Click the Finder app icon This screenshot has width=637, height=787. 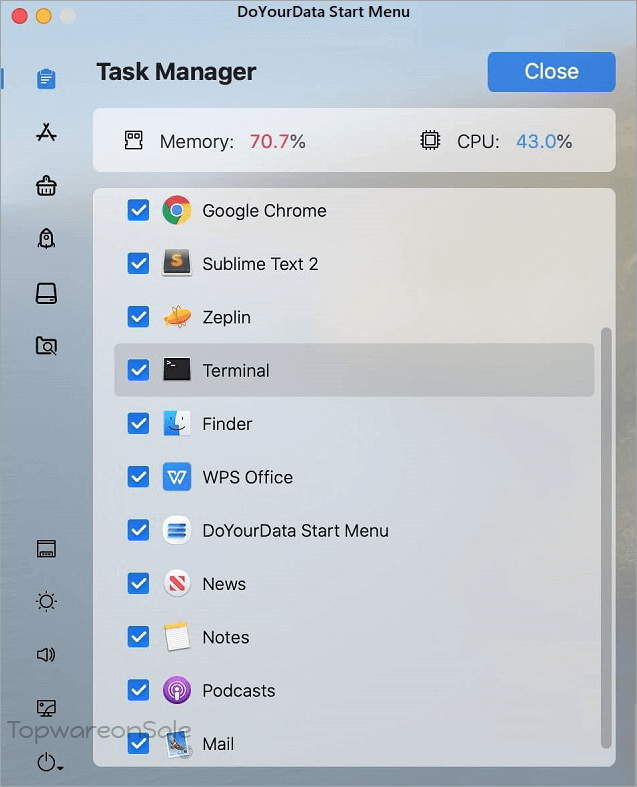tap(177, 423)
